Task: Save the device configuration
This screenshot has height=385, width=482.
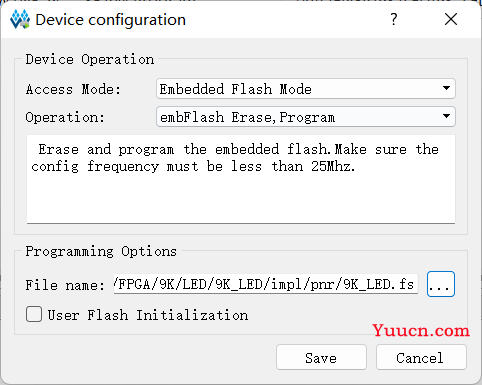Action: (x=321, y=357)
